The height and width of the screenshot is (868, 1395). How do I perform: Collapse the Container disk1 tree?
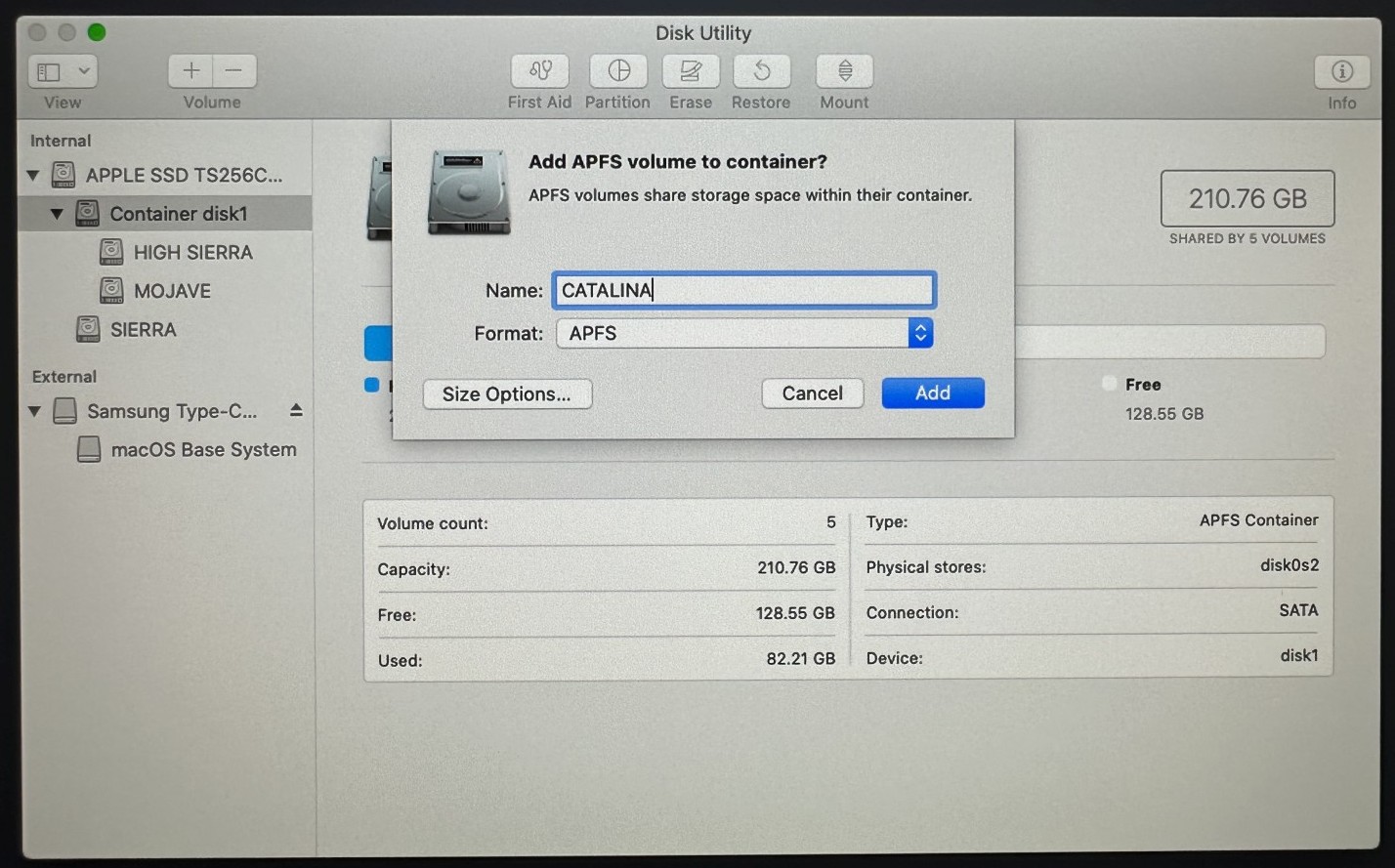(57, 214)
